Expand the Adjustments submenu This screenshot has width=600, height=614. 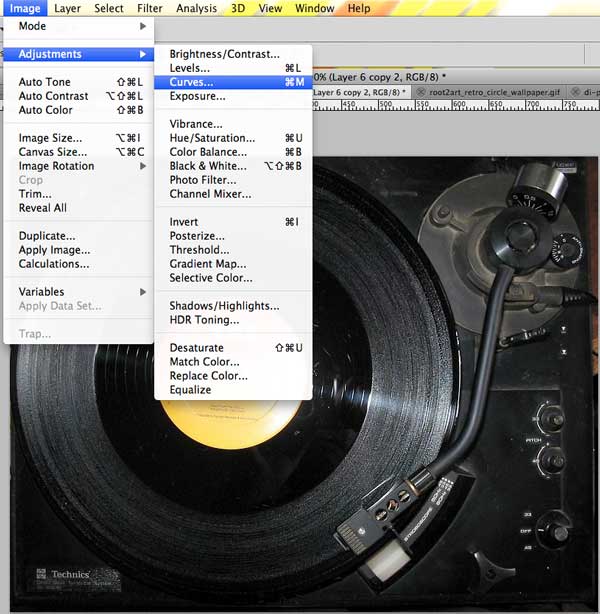(x=79, y=54)
